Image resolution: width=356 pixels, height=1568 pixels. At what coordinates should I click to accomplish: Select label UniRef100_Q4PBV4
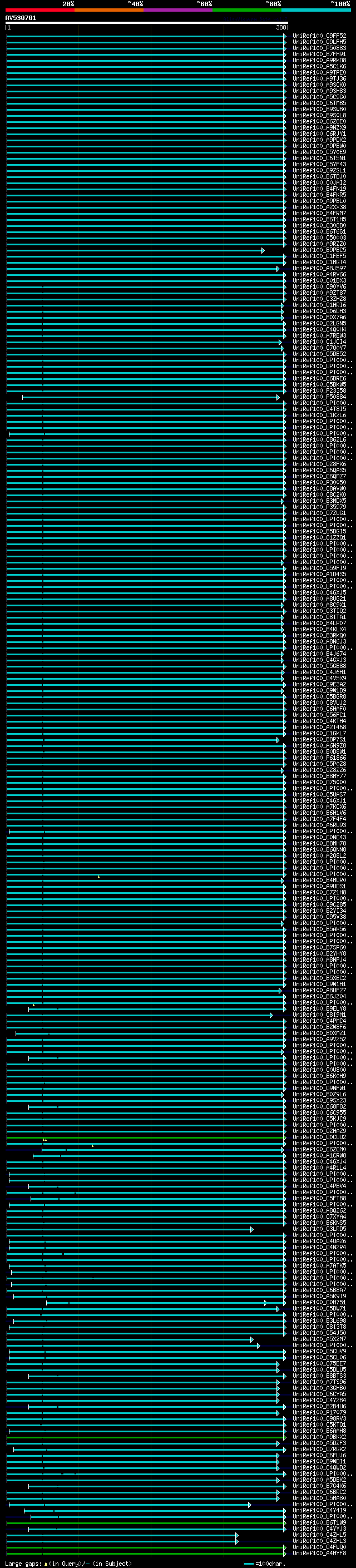[x=319, y=1186]
